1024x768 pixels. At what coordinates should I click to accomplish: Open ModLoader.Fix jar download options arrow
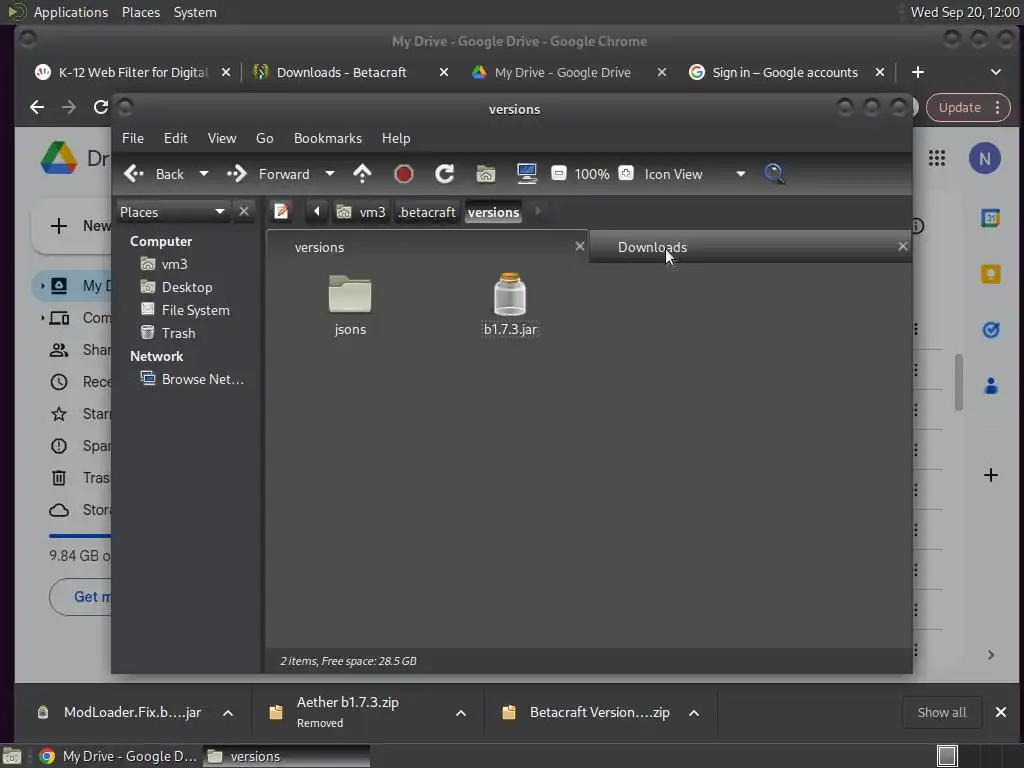coord(228,713)
